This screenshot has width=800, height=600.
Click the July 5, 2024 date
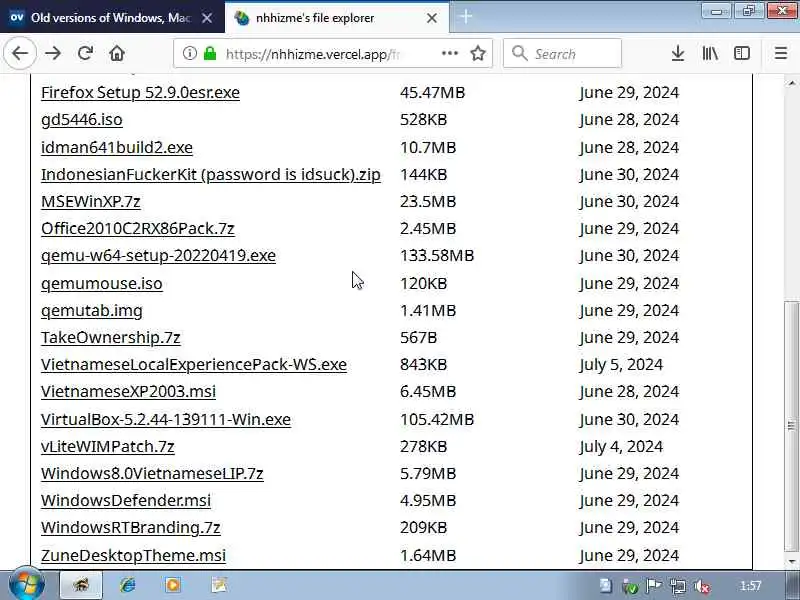(621, 365)
